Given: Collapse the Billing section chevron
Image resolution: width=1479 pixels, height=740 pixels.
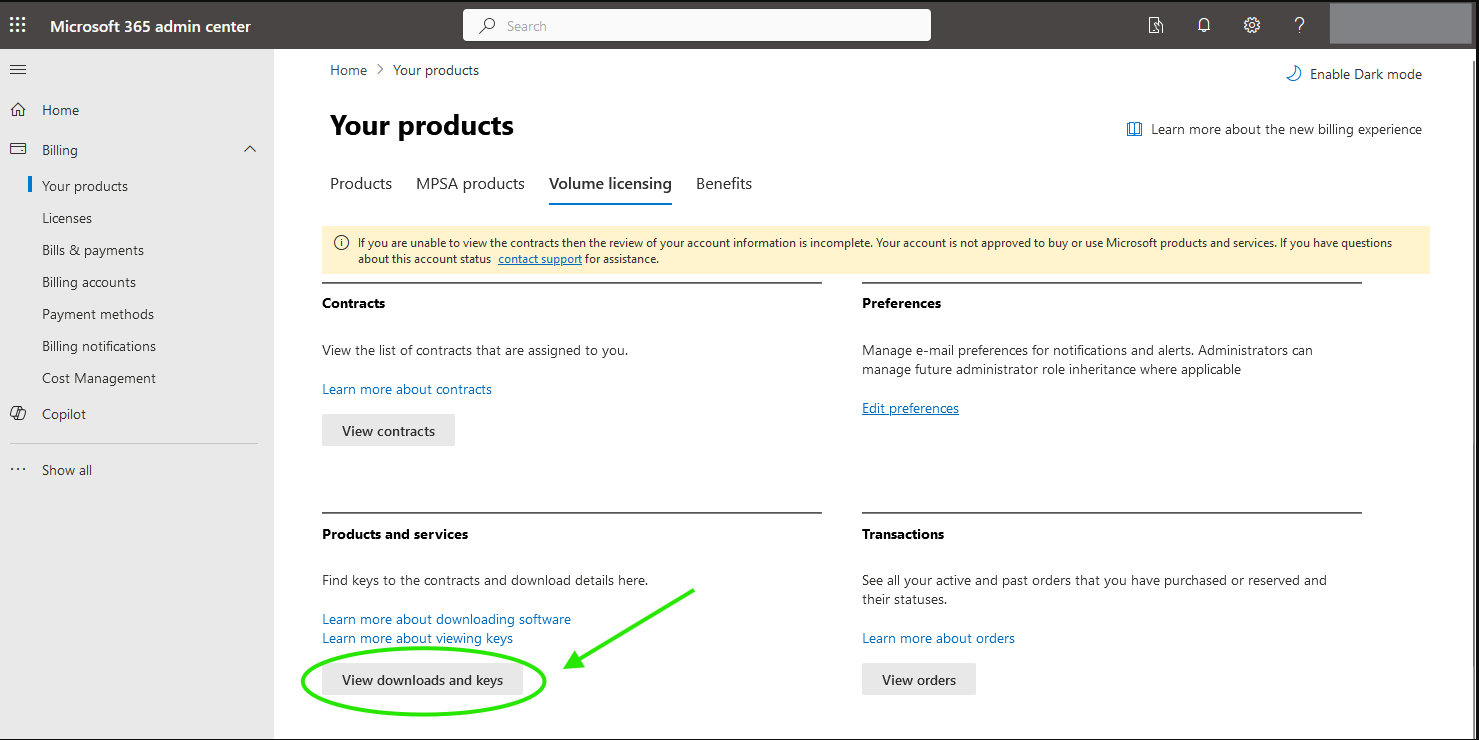Looking at the screenshot, I should 249,148.
